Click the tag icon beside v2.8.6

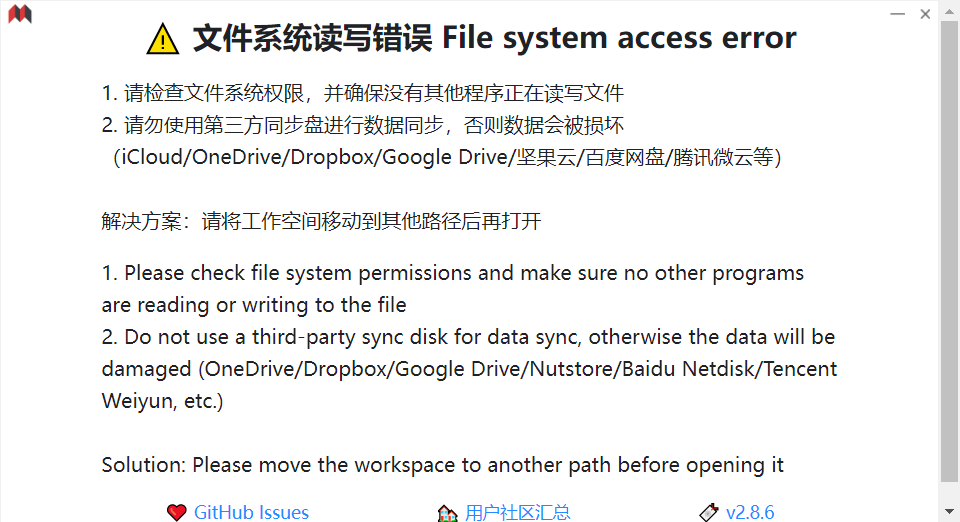[x=709, y=513]
